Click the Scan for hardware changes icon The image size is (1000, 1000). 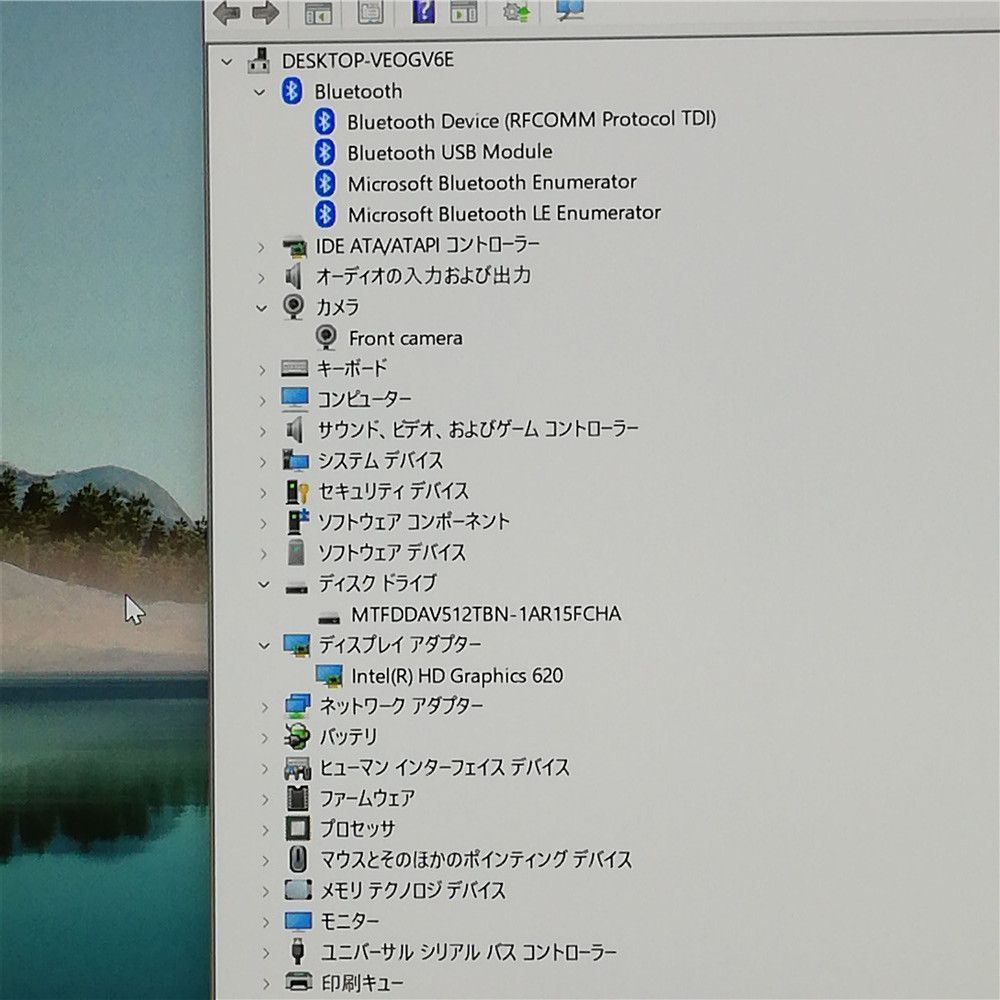570,11
